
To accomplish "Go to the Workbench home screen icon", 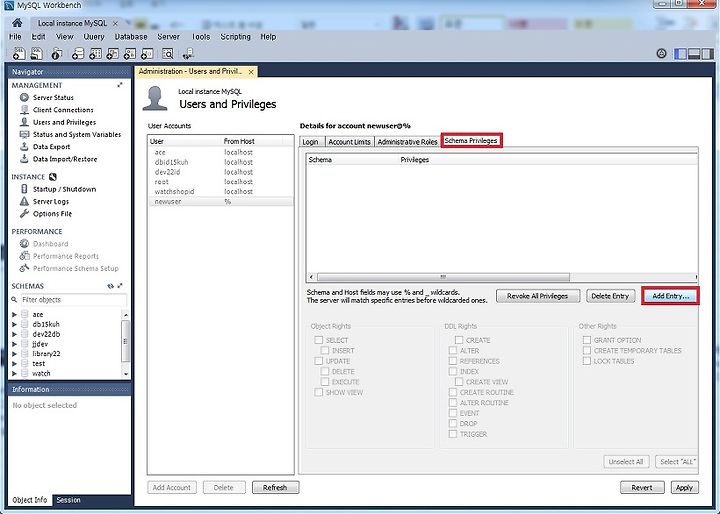I will 17,23.
